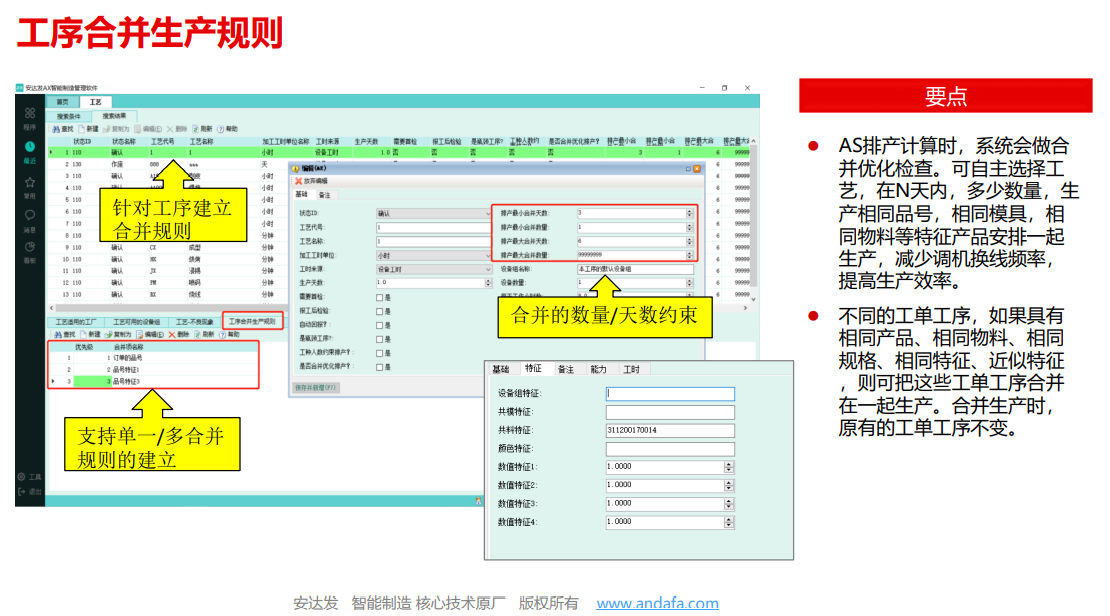Open the 工时来源 dropdown
This screenshot has height=616, width=1110.
click(433, 269)
